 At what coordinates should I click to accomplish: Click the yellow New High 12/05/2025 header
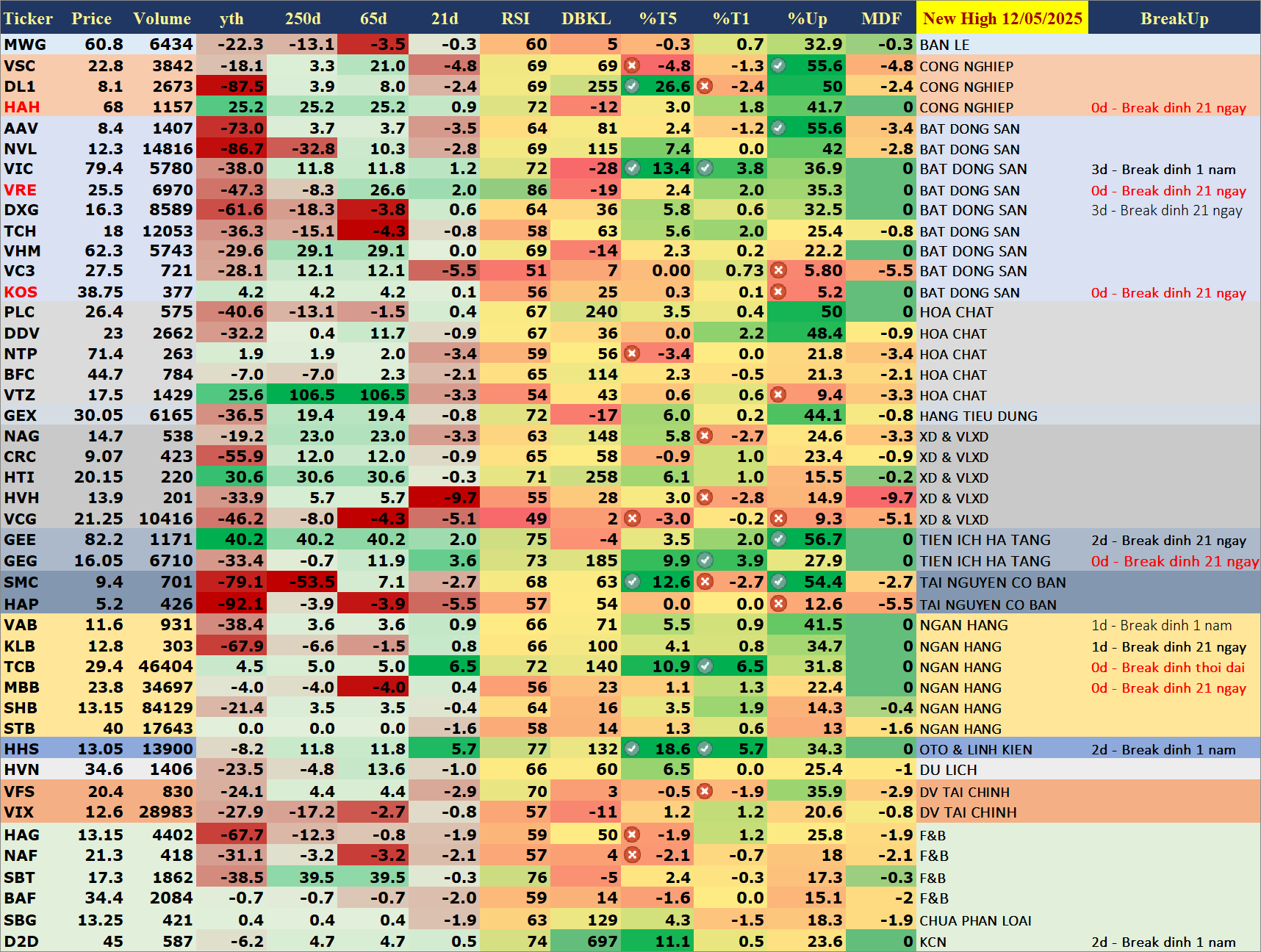(x=1002, y=18)
